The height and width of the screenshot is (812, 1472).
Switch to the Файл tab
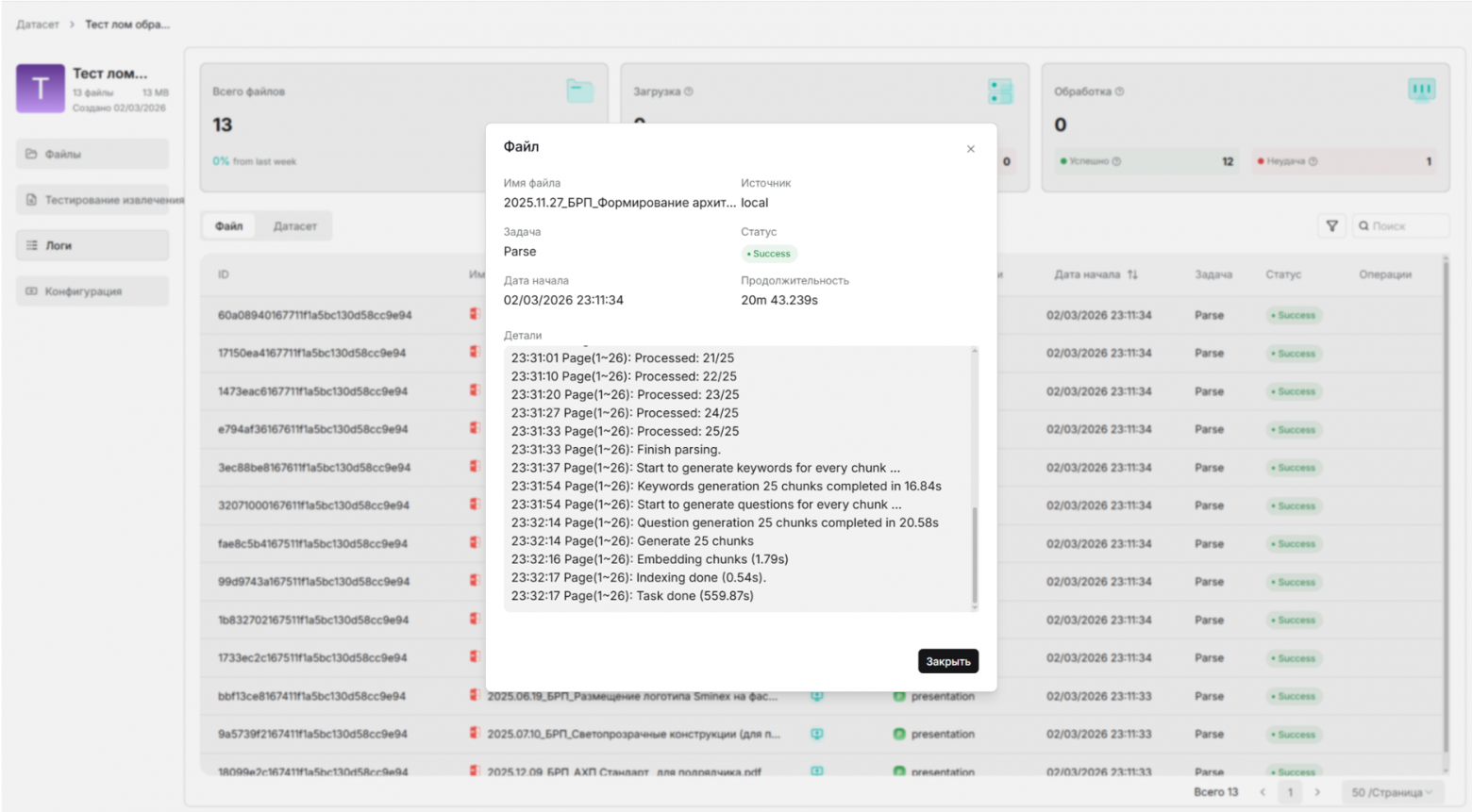(228, 226)
